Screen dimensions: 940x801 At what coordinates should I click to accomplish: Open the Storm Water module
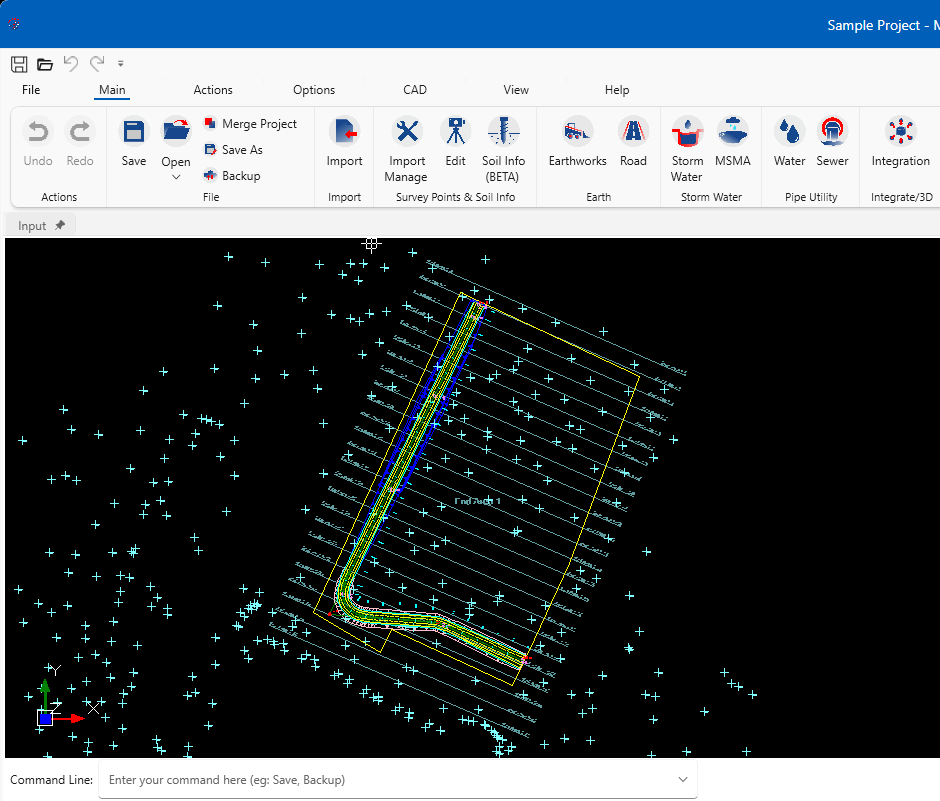point(687,149)
